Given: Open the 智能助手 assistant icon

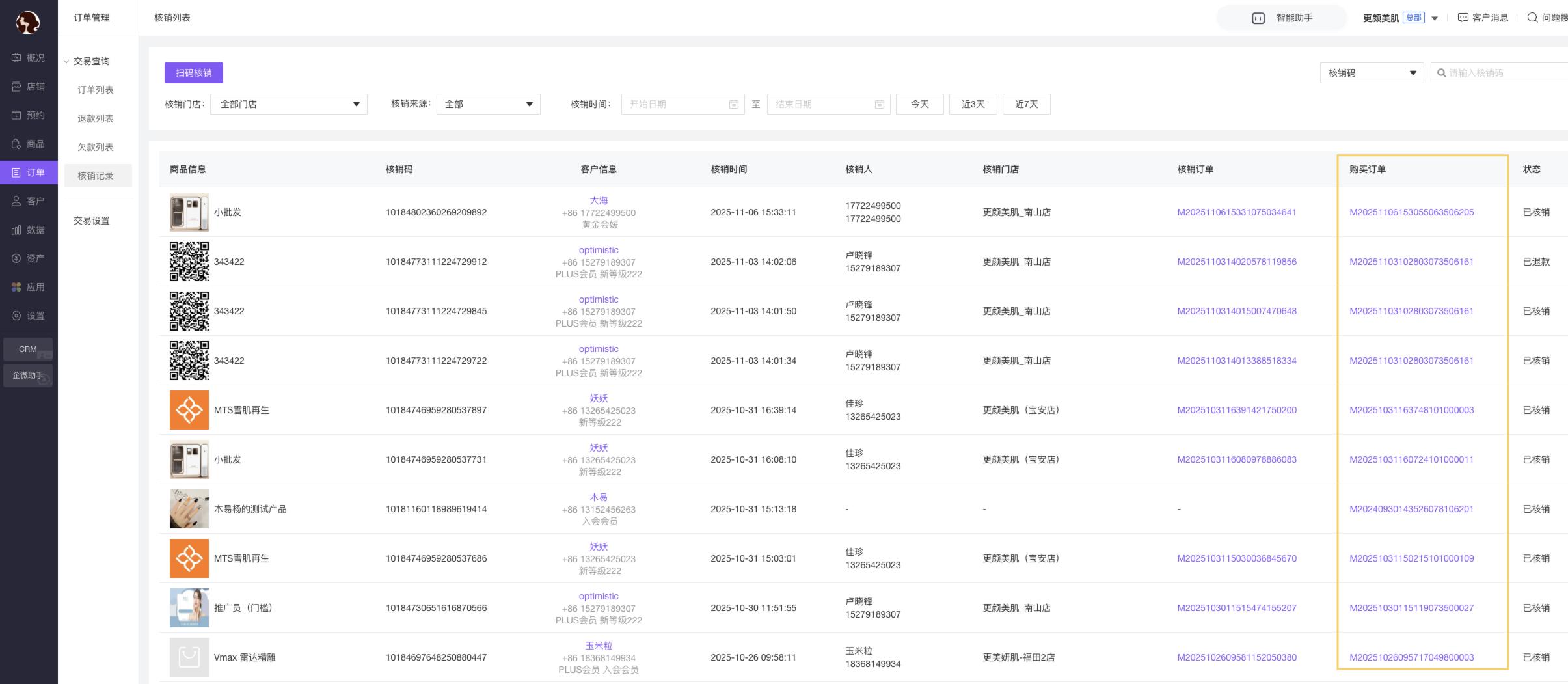Looking at the screenshot, I should click(1258, 18).
